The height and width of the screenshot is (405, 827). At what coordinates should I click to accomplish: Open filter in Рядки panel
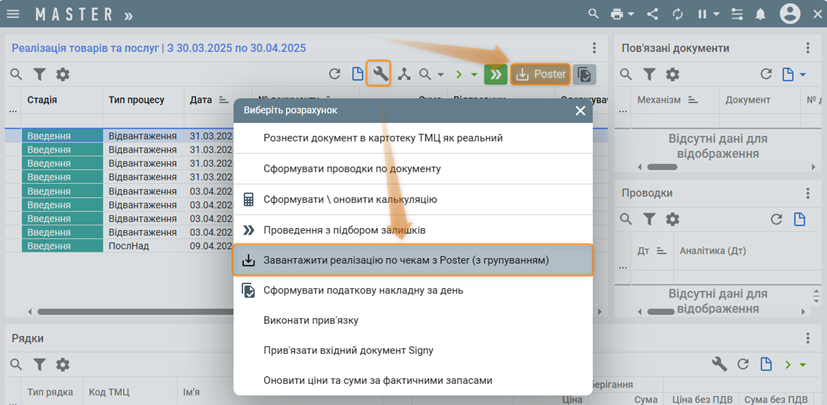[x=40, y=364]
